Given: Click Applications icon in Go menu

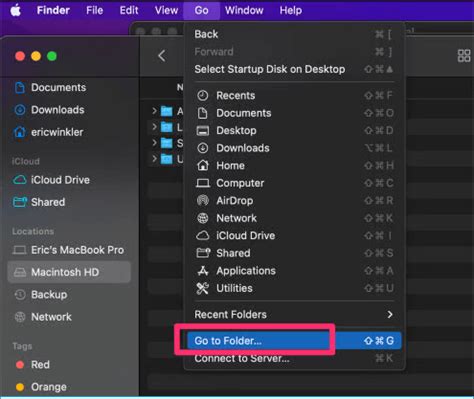Looking at the screenshot, I should coord(203,271).
